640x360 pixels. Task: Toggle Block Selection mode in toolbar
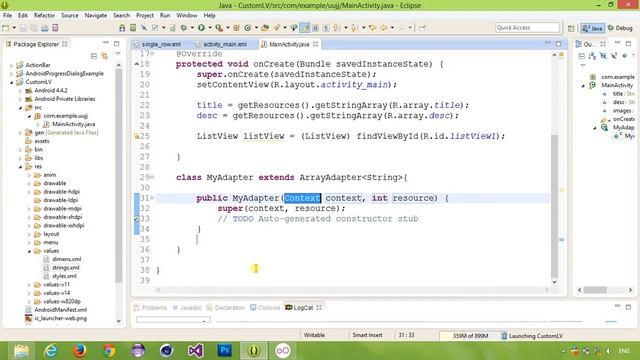pyautogui.click(x=316, y=28)
